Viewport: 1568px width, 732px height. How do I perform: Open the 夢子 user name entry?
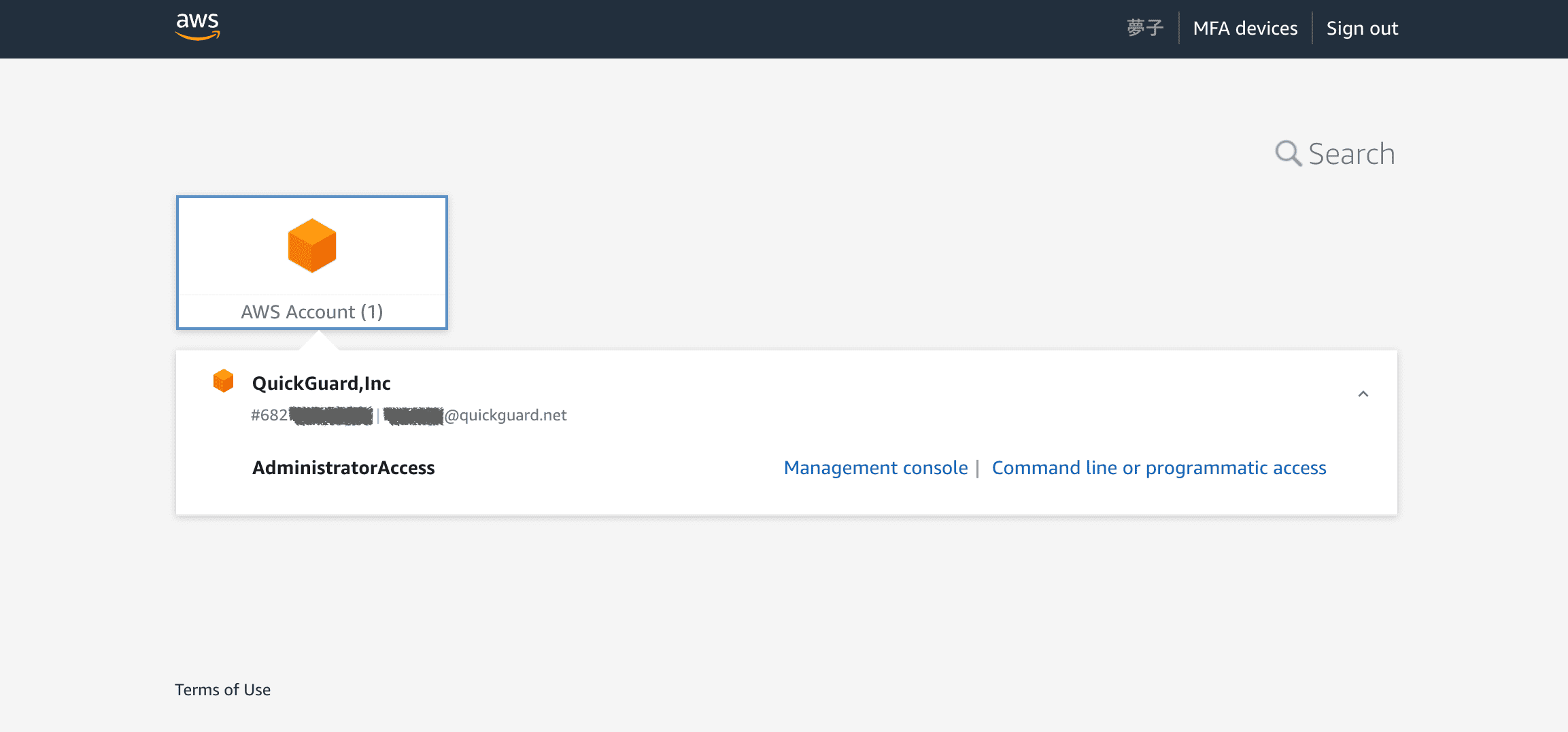[x=1145, y=29]
